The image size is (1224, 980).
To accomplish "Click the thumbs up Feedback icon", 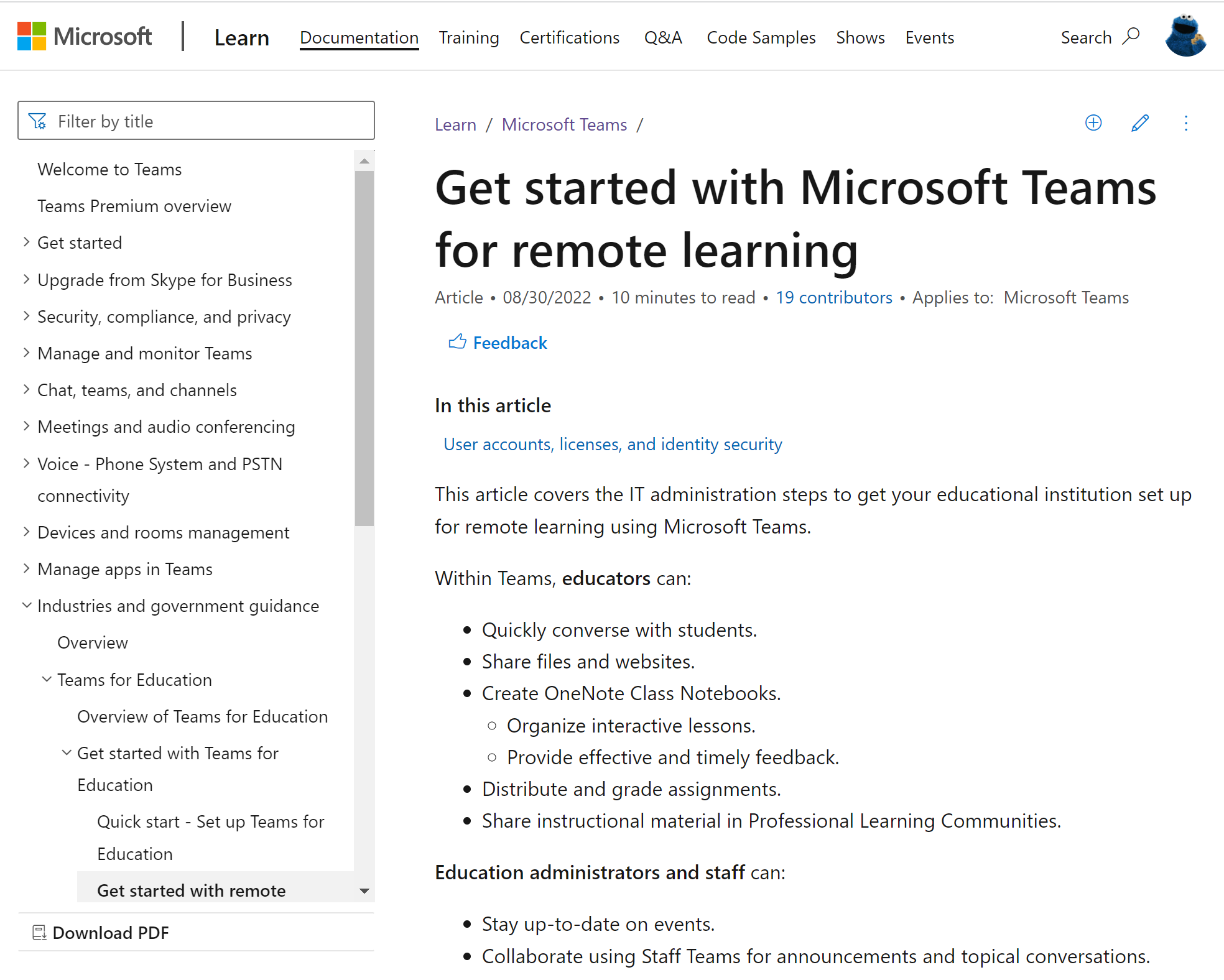I will point(456,343).
